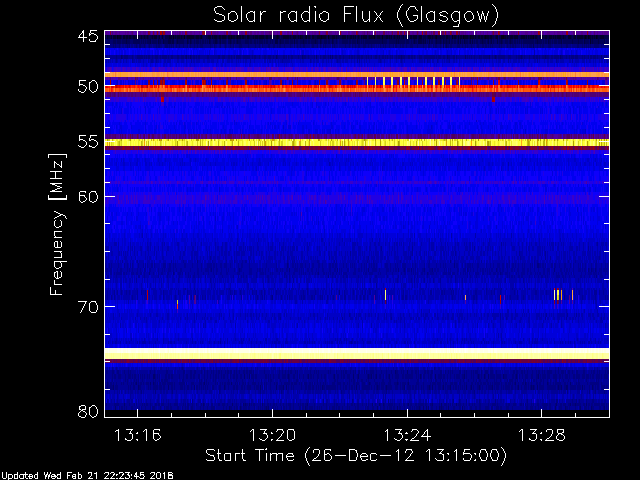Click the "Start Time (26-Dec-12 13:15:00)" axis label
The height and width of the screenshot is (480, 640).
pos(356,456)
